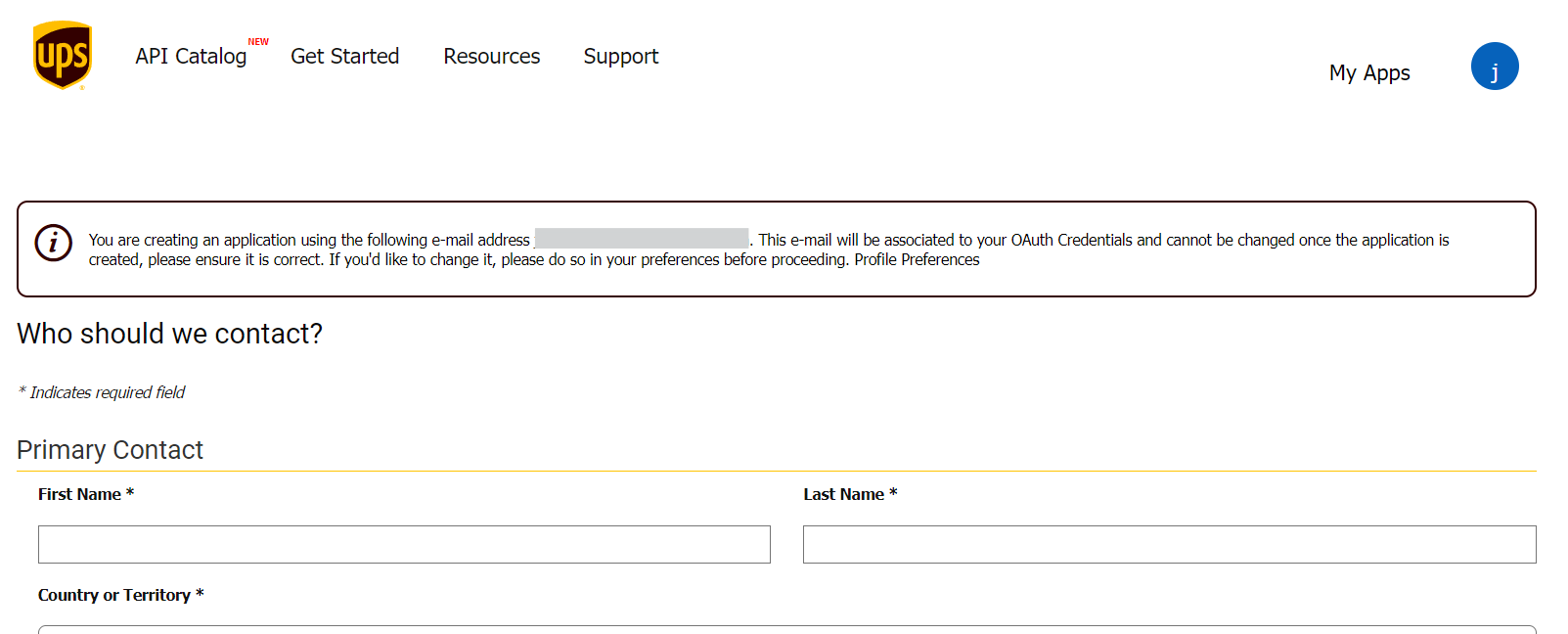The width and height of the screenshot is (1568, 634).
Task: Click the 'Who should we contact?' heading
Action: click(169, 335)
